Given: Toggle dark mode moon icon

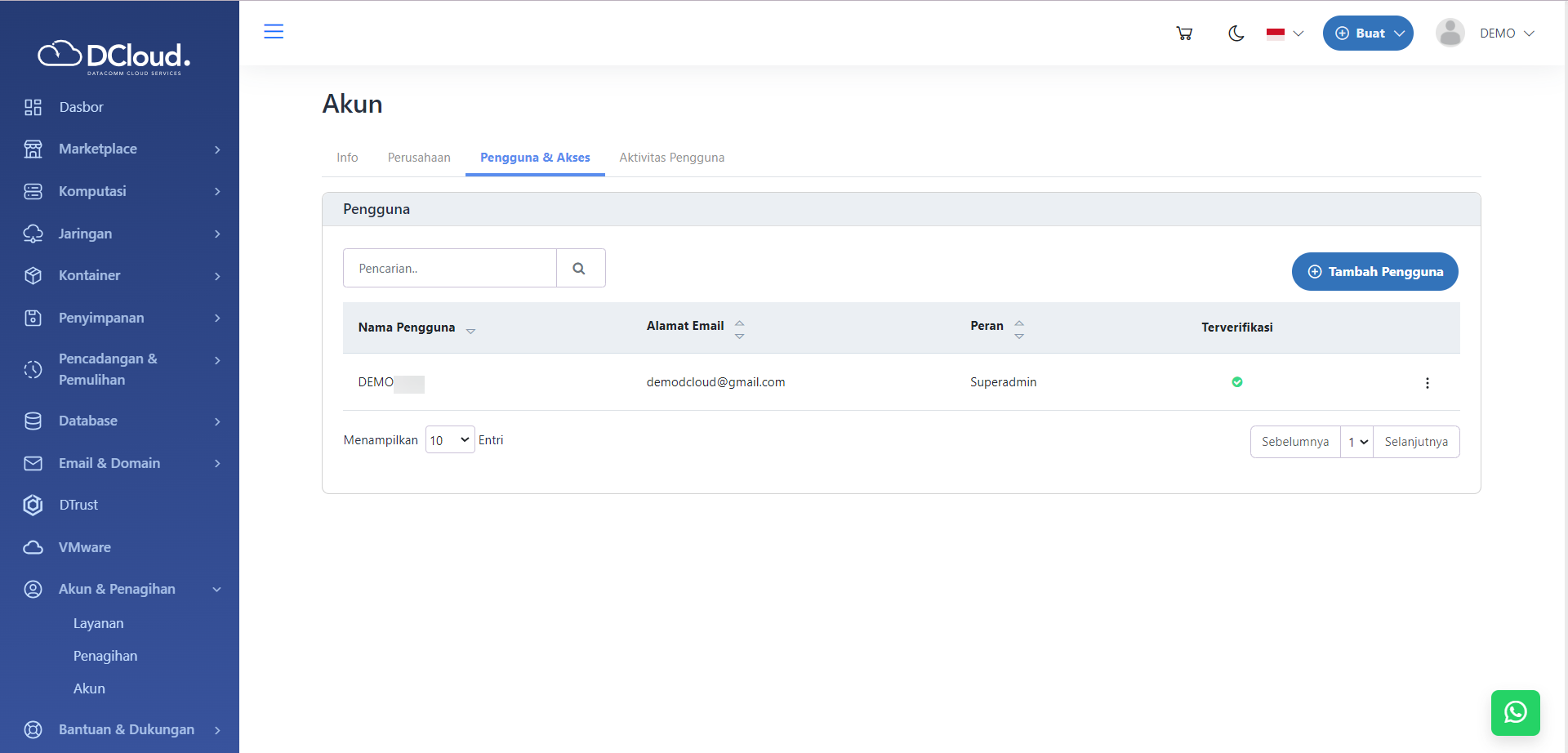Looking at the screenshot, I should pyautogui.click(x=1236, y=33).
